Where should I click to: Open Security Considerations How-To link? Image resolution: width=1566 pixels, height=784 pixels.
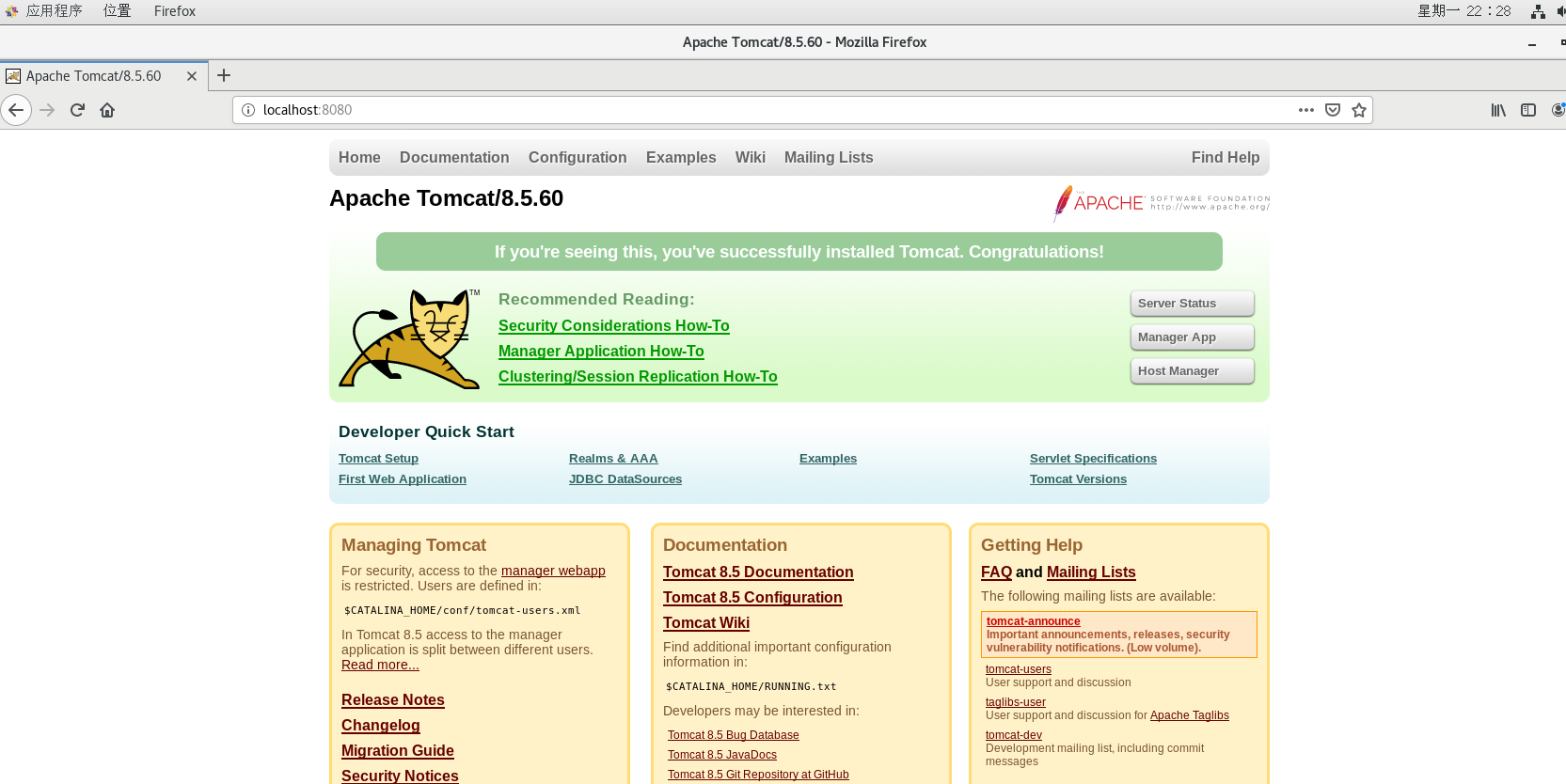[614, 326]
